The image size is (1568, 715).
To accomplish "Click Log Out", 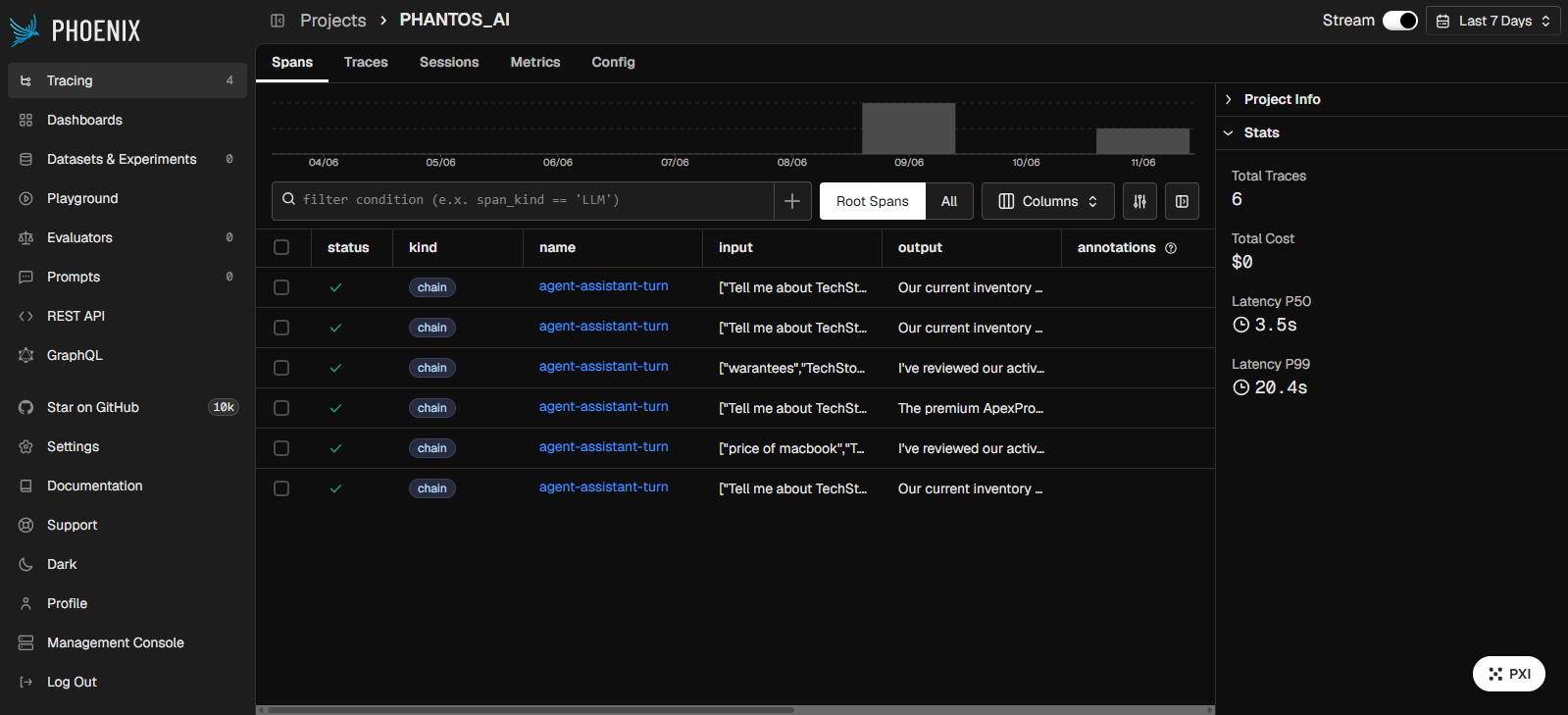I will pos(127,682).
